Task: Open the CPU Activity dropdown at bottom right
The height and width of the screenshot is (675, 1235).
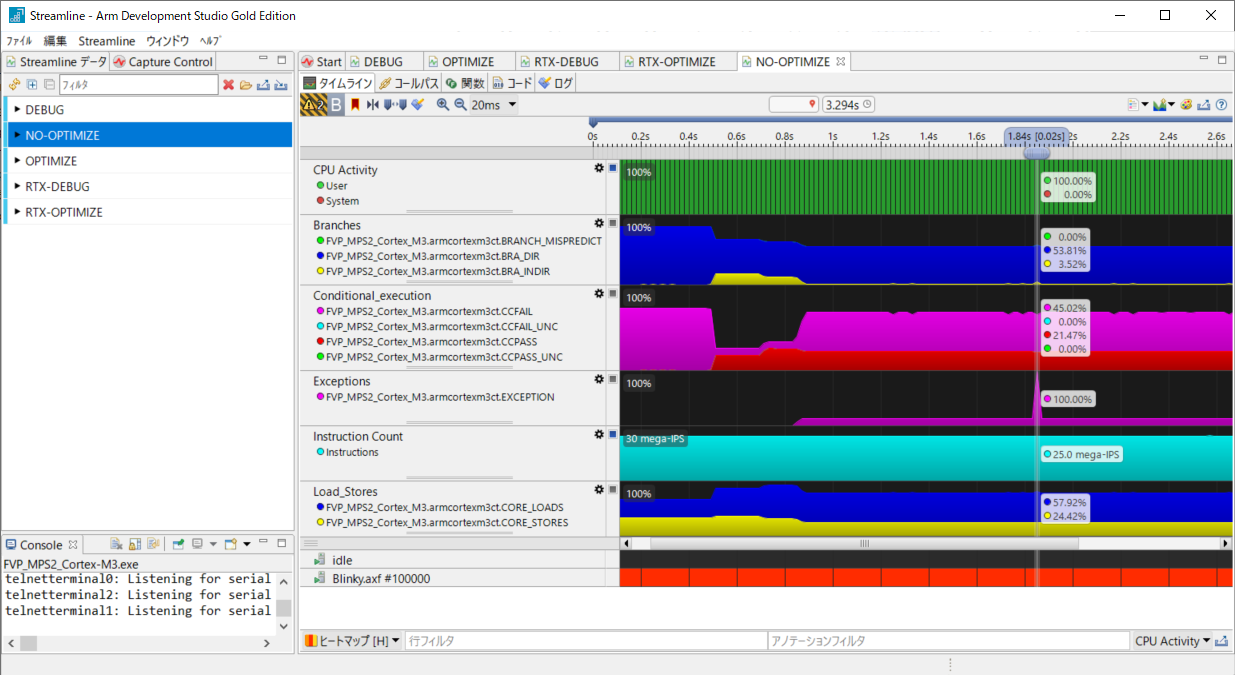Action: (x=1172, y=641)
